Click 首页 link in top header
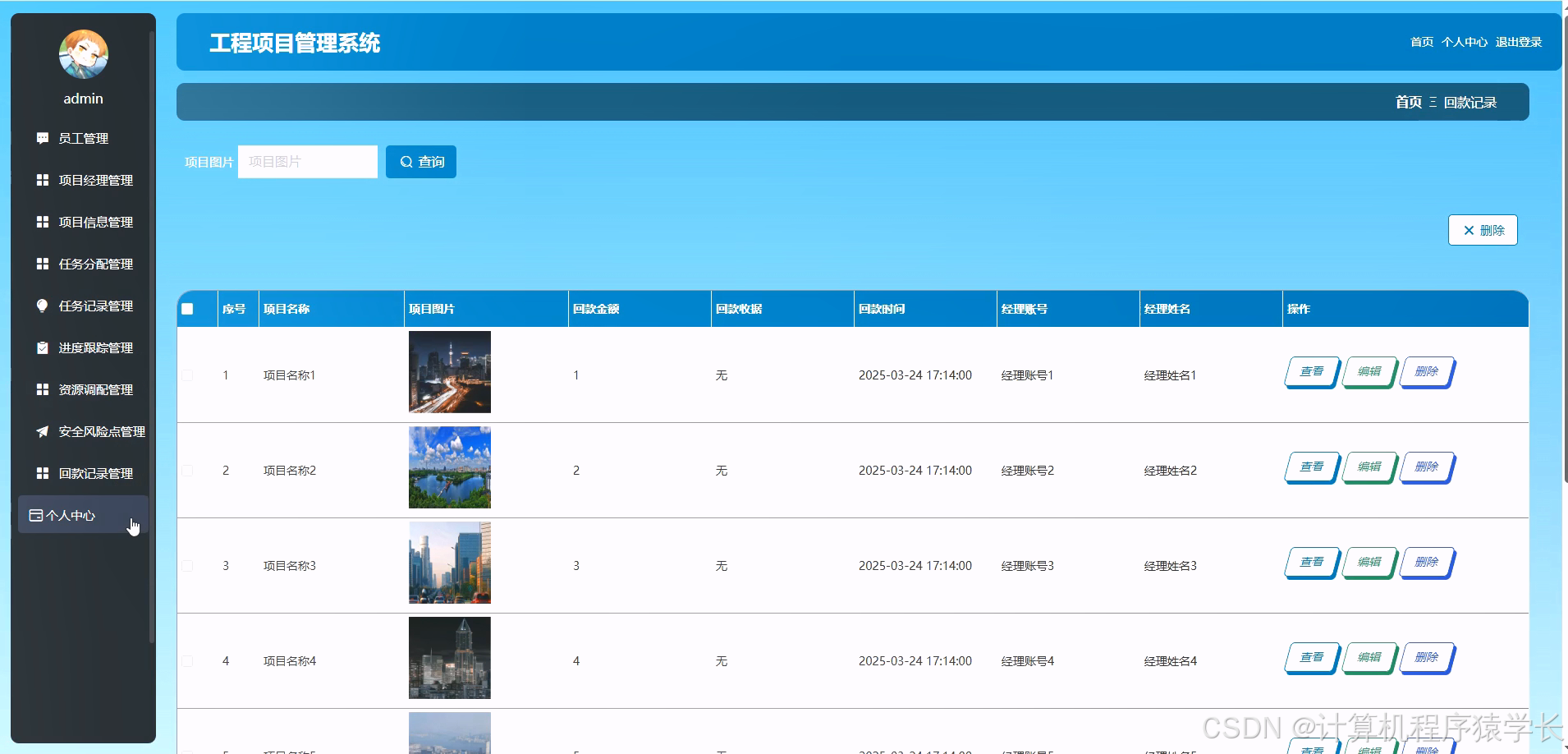The height and width of the screenshot is (754, 1568). [x=1422, y=42]
